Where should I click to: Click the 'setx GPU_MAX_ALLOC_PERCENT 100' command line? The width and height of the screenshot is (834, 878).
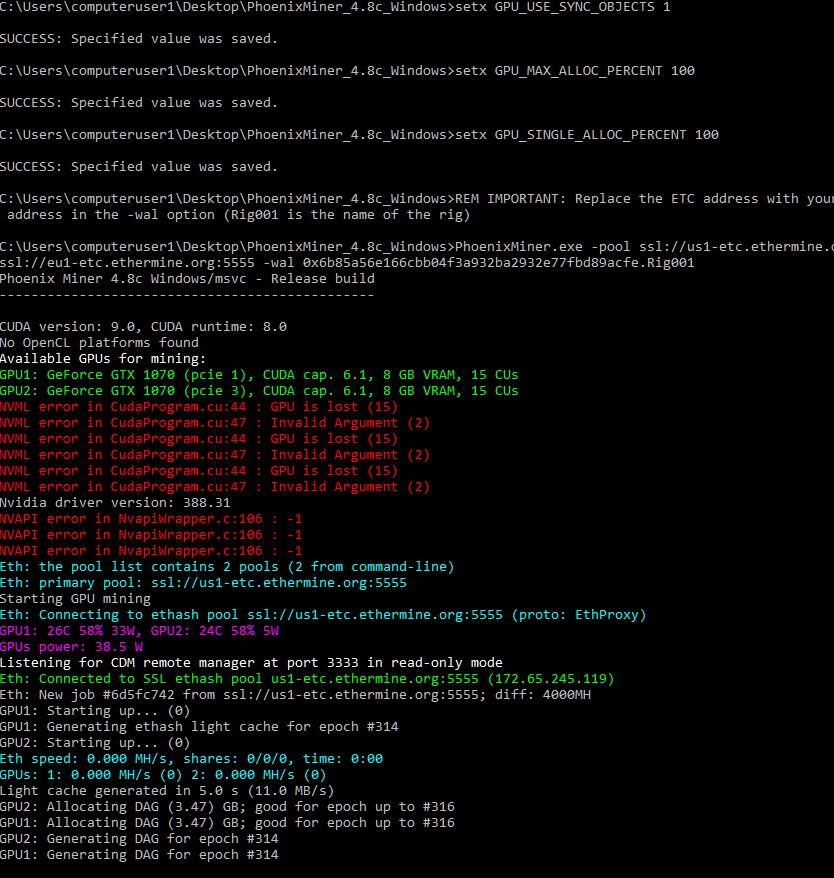pyautogui.click(x=347, y=71)
